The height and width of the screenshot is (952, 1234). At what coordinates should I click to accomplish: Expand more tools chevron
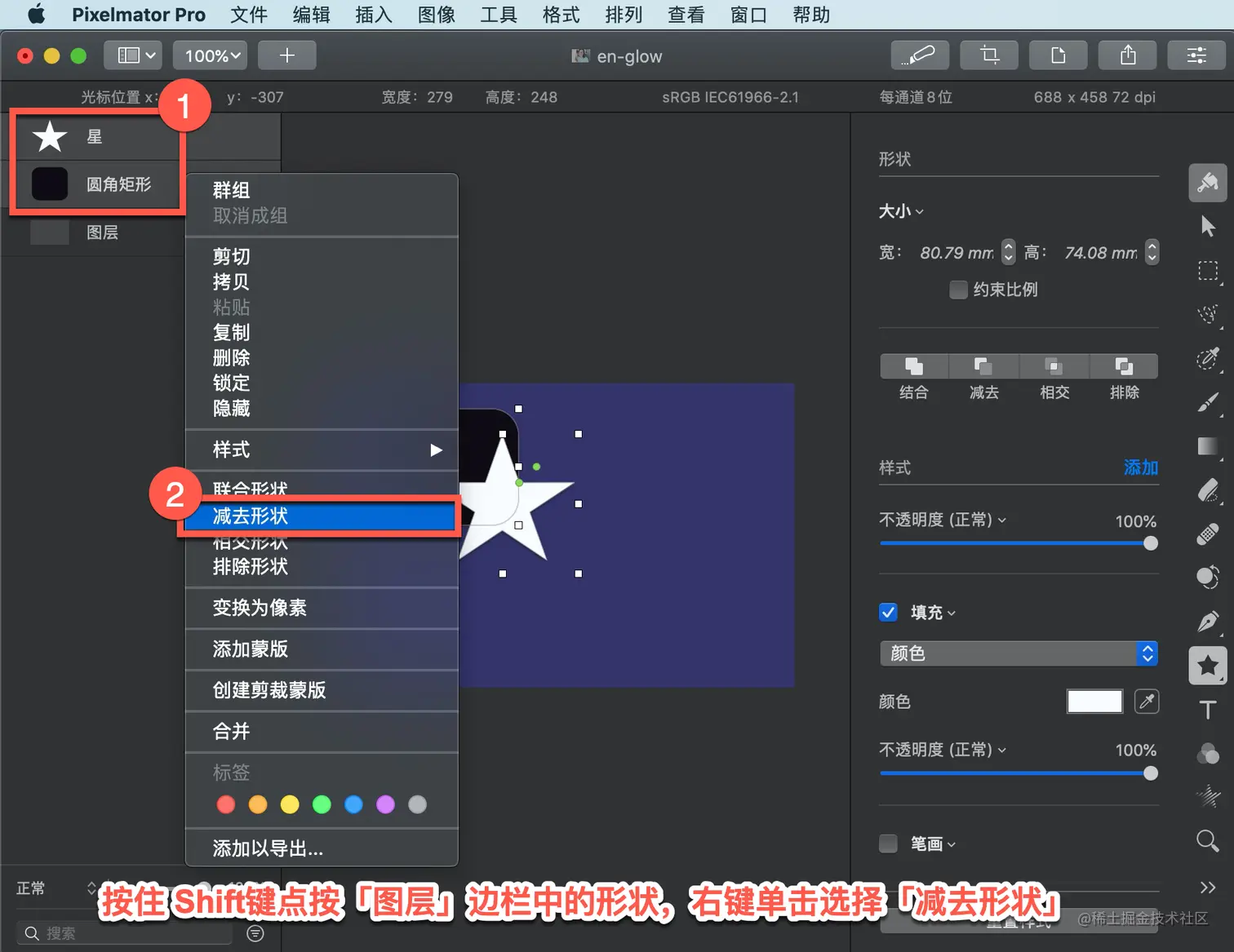click(1208, 888)
